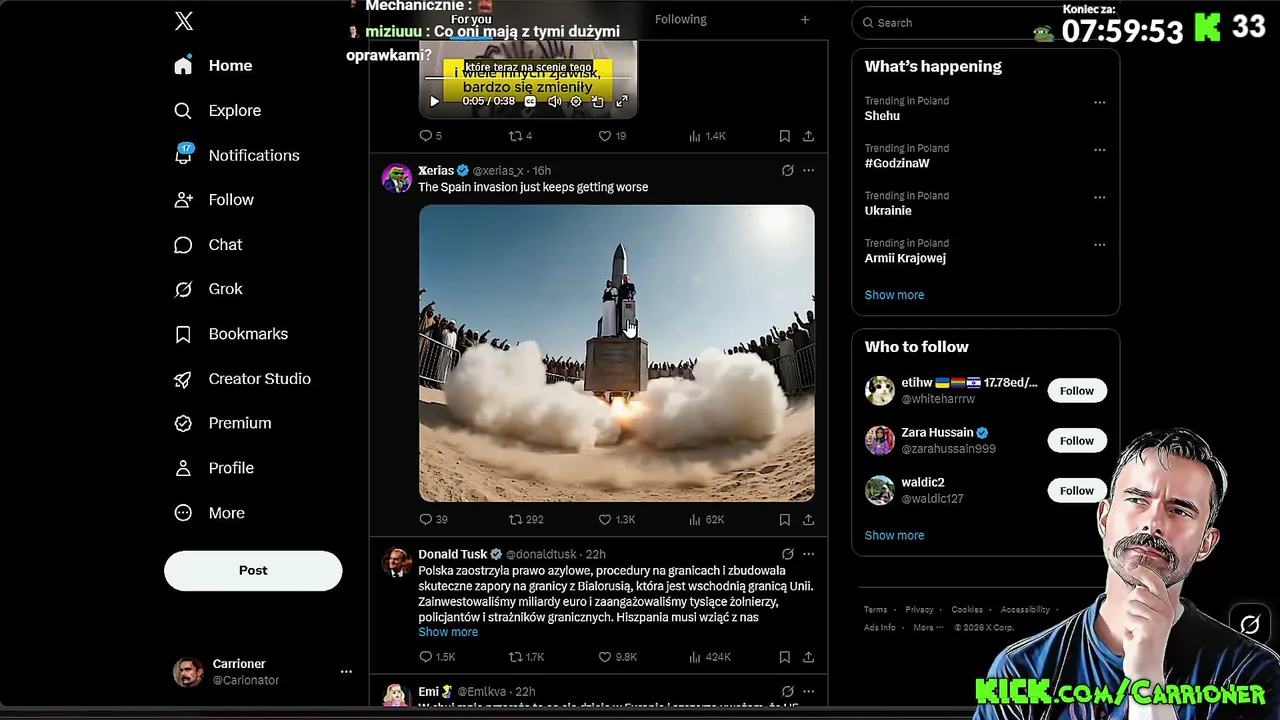Image resolution: width=1280 pixels, height=720 pixels.
Task: Enable picture-in-picture on the video
Action: pos(598,101)
